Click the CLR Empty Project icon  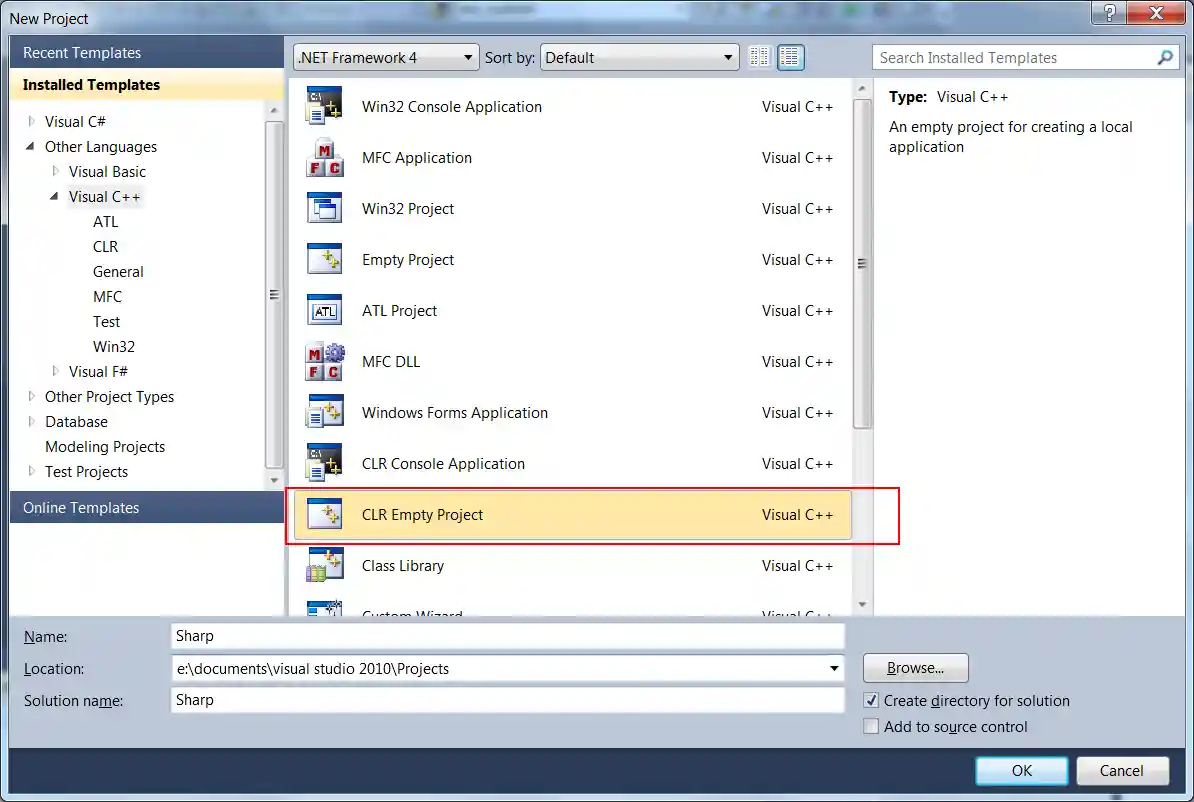point(324,514)
